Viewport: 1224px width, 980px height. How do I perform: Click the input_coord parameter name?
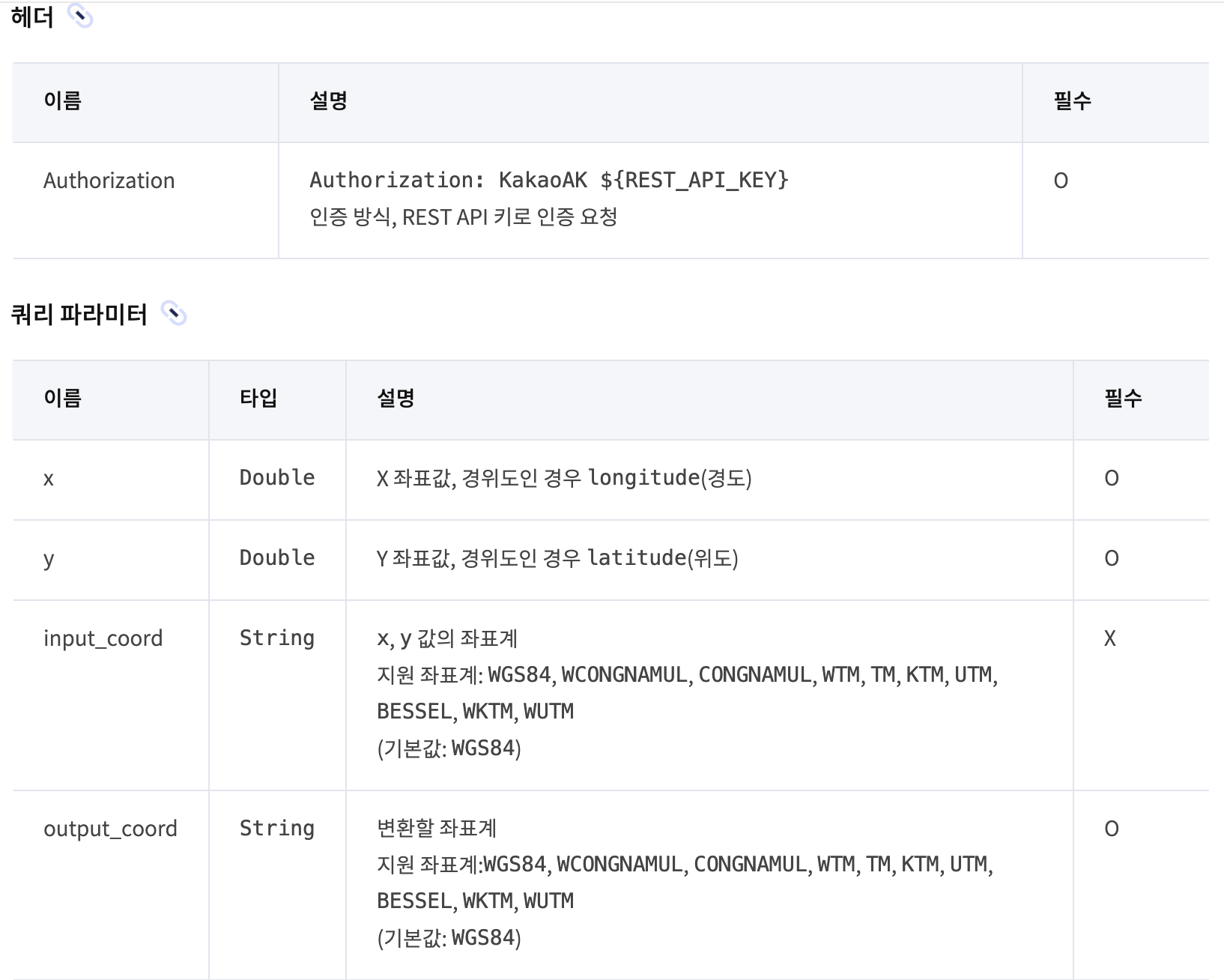point(103,638)
